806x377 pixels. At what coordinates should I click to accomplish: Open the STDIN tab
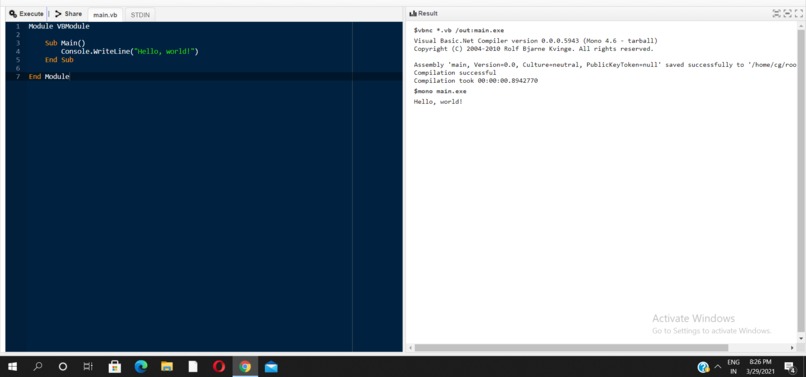click(140, 15)
